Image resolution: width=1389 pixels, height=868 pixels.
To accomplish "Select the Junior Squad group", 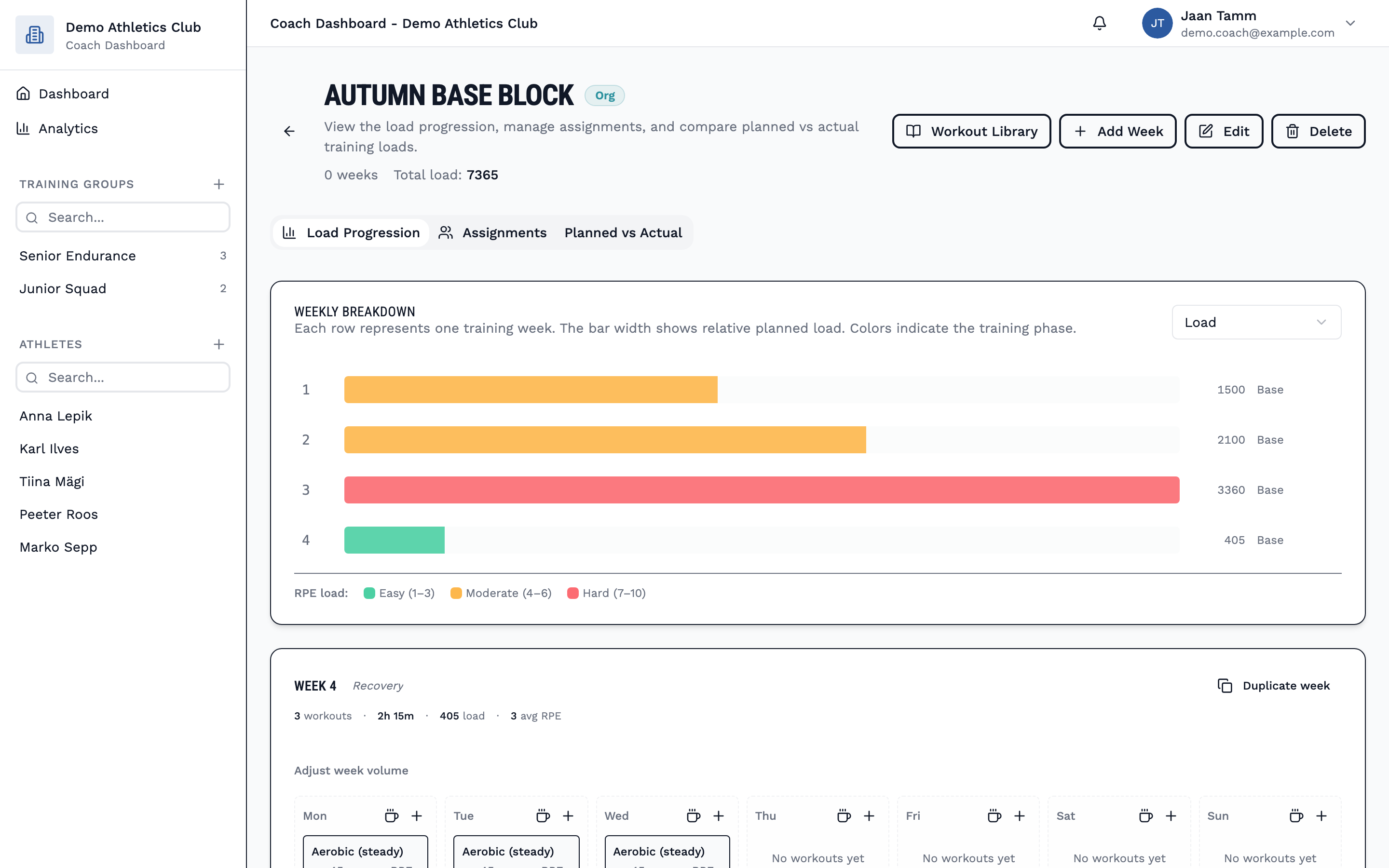I will (x=123, y=289).
